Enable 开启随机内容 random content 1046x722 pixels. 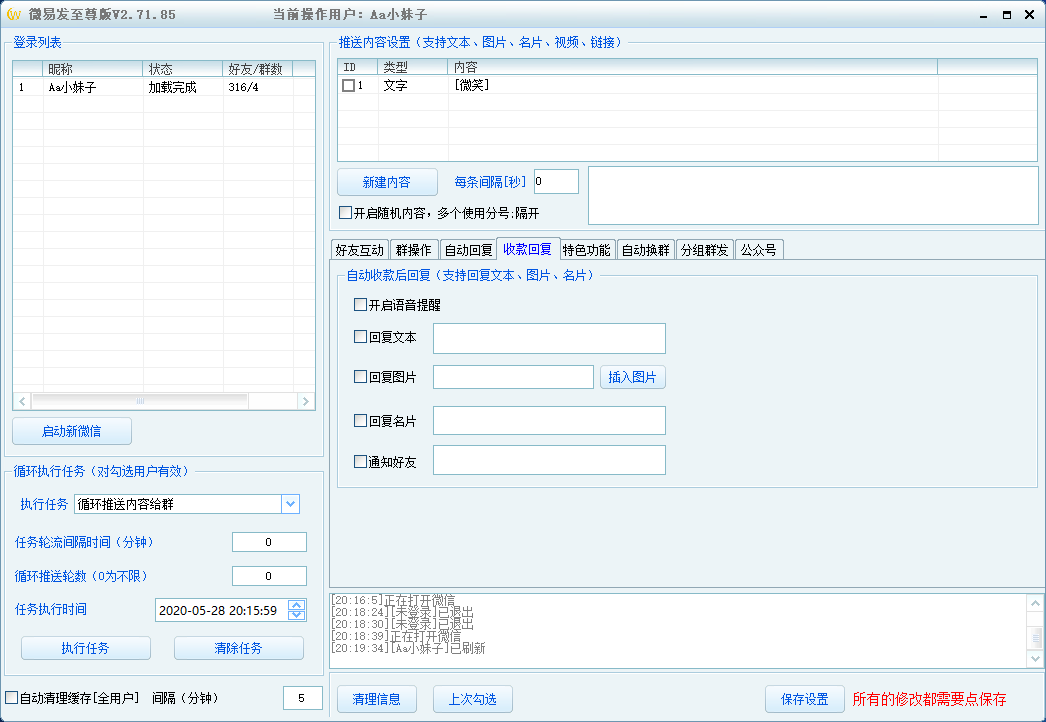point(344,212)
